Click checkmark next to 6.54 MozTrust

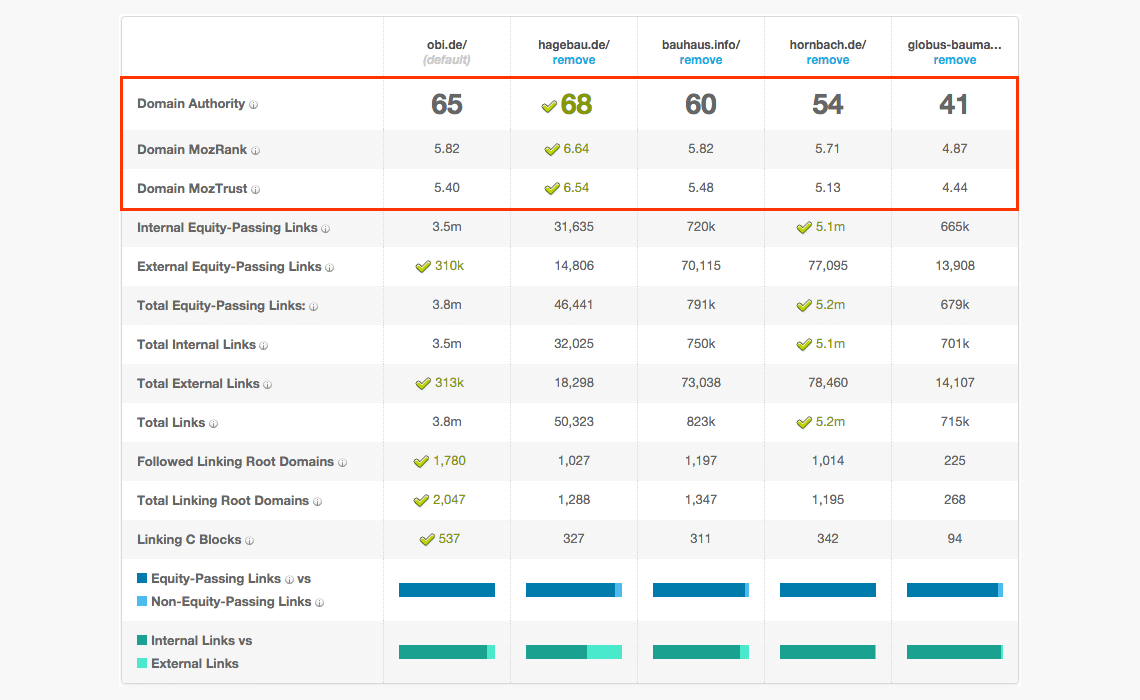[x=552, y=189]
